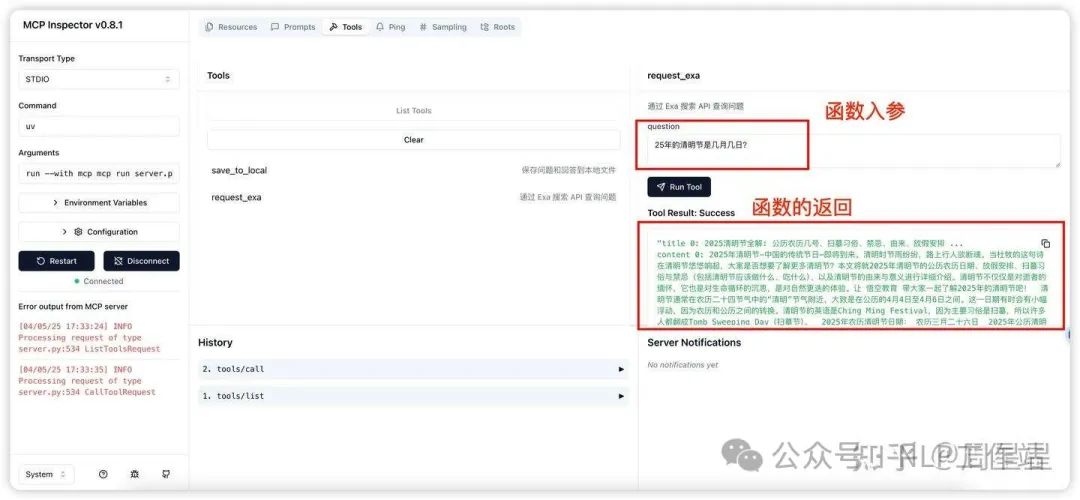
Task: Open the help documentation icon
Action: tap(103, 475)
